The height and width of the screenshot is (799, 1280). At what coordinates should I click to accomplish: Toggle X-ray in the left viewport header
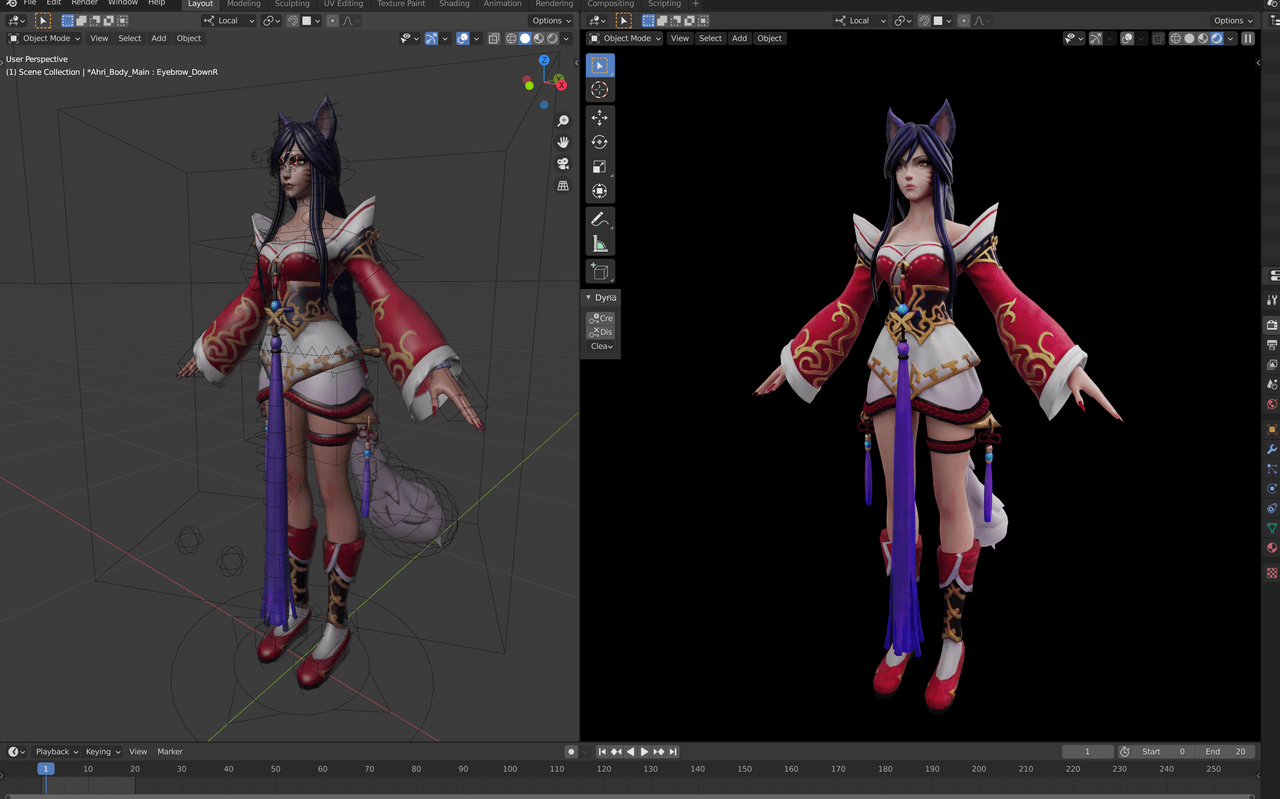[x=494, y=38]
